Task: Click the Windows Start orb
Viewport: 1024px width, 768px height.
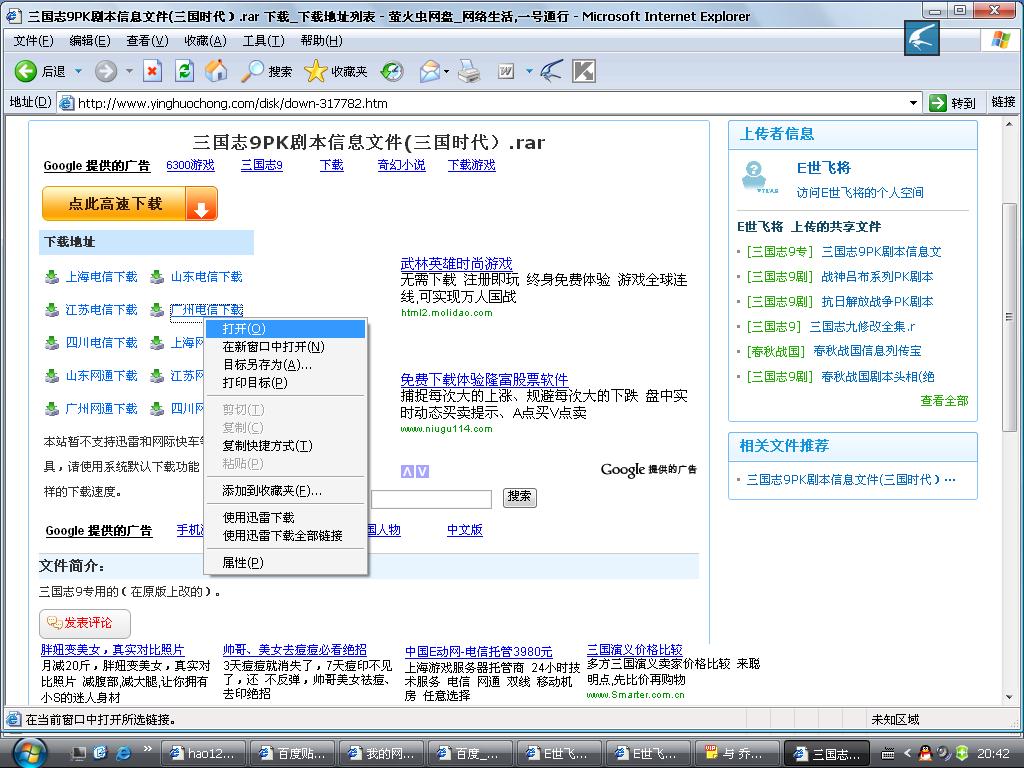Action: (28, 752)
